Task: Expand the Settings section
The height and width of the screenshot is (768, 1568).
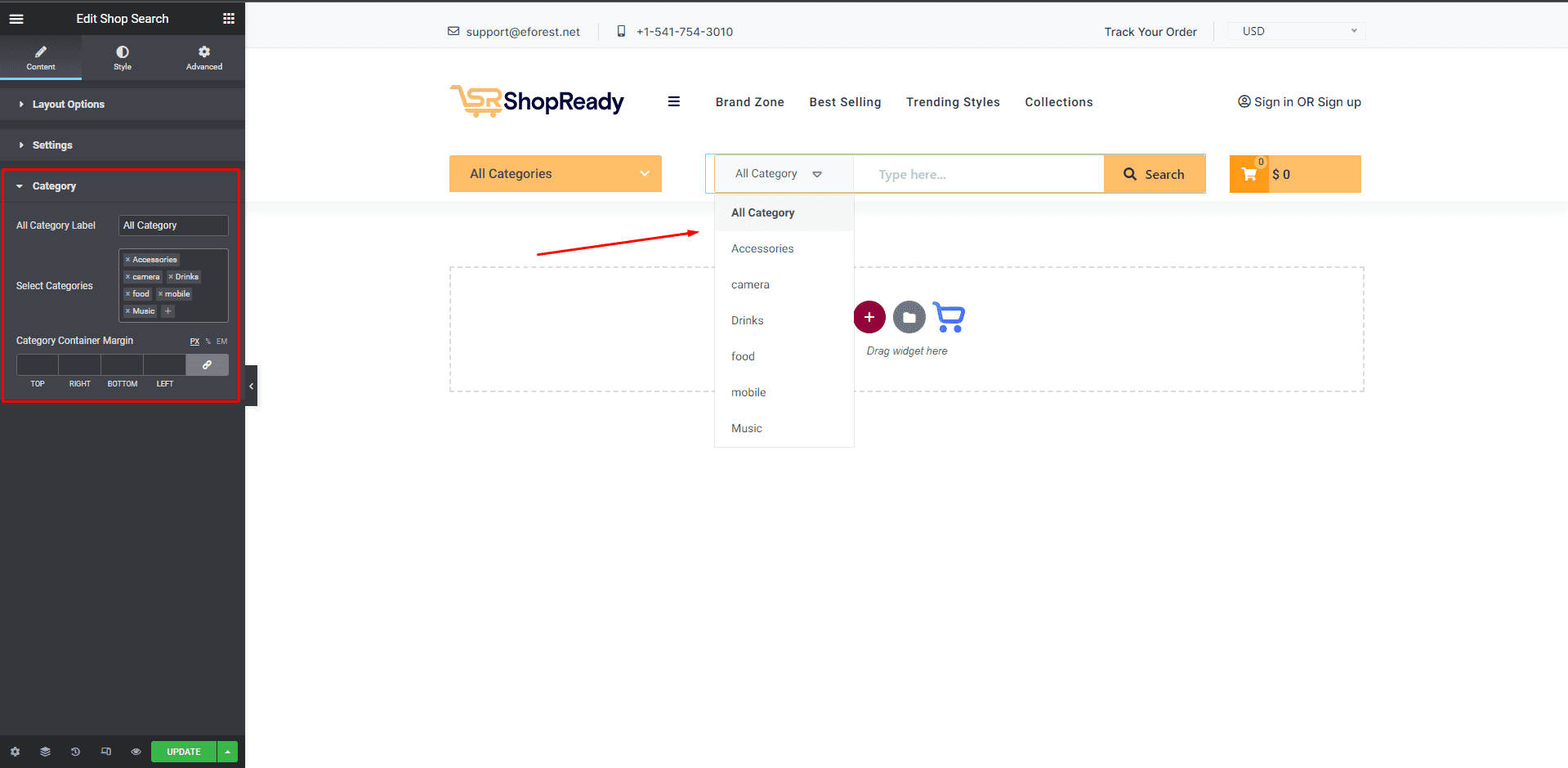Action: 52,145
